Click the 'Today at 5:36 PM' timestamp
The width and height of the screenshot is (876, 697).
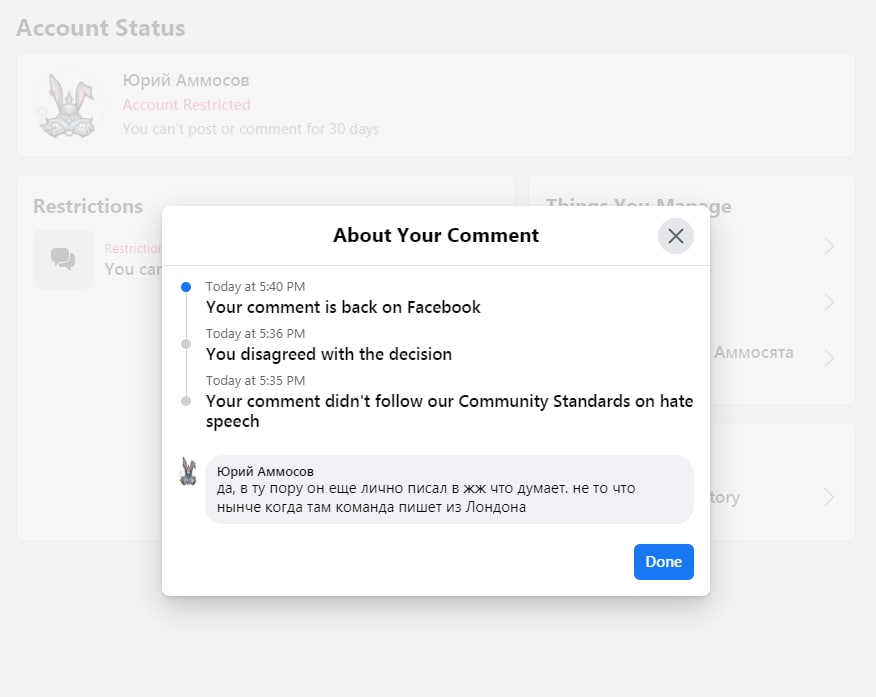click(x=255, y=333)
